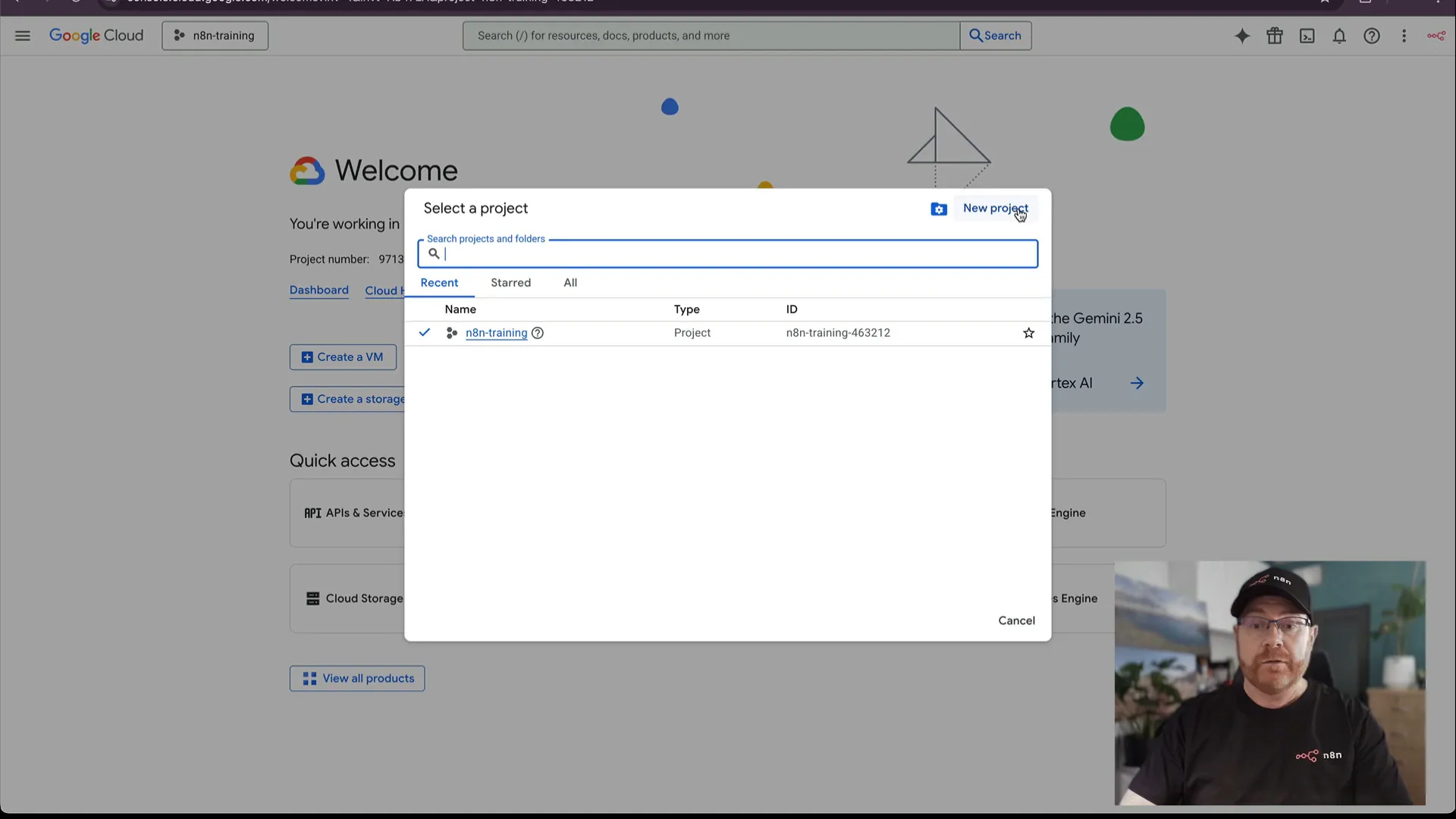Screen dimensions: 1456x819
Task: Activate Cloud Shell terminal icon
Action: [1307, 36]
